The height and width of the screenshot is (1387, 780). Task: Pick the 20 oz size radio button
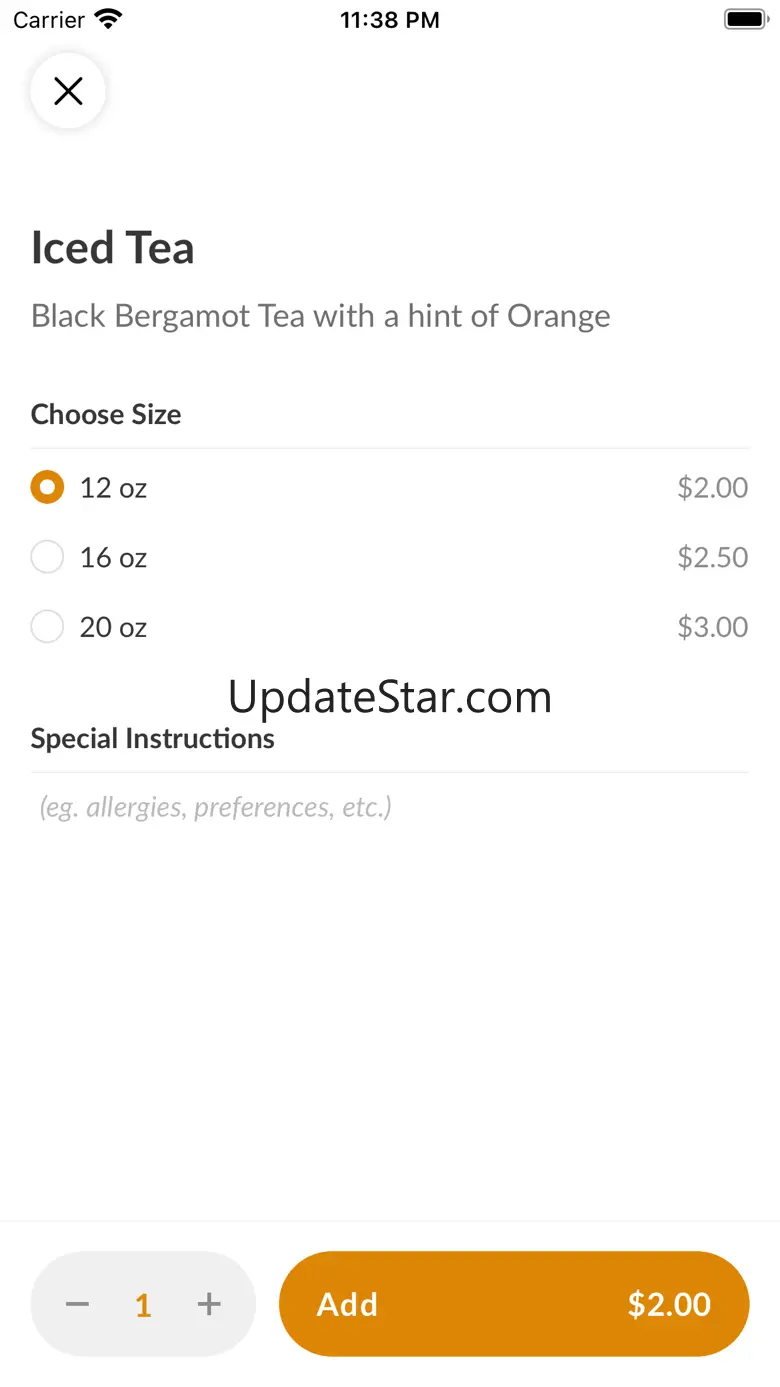pos(47,627)
